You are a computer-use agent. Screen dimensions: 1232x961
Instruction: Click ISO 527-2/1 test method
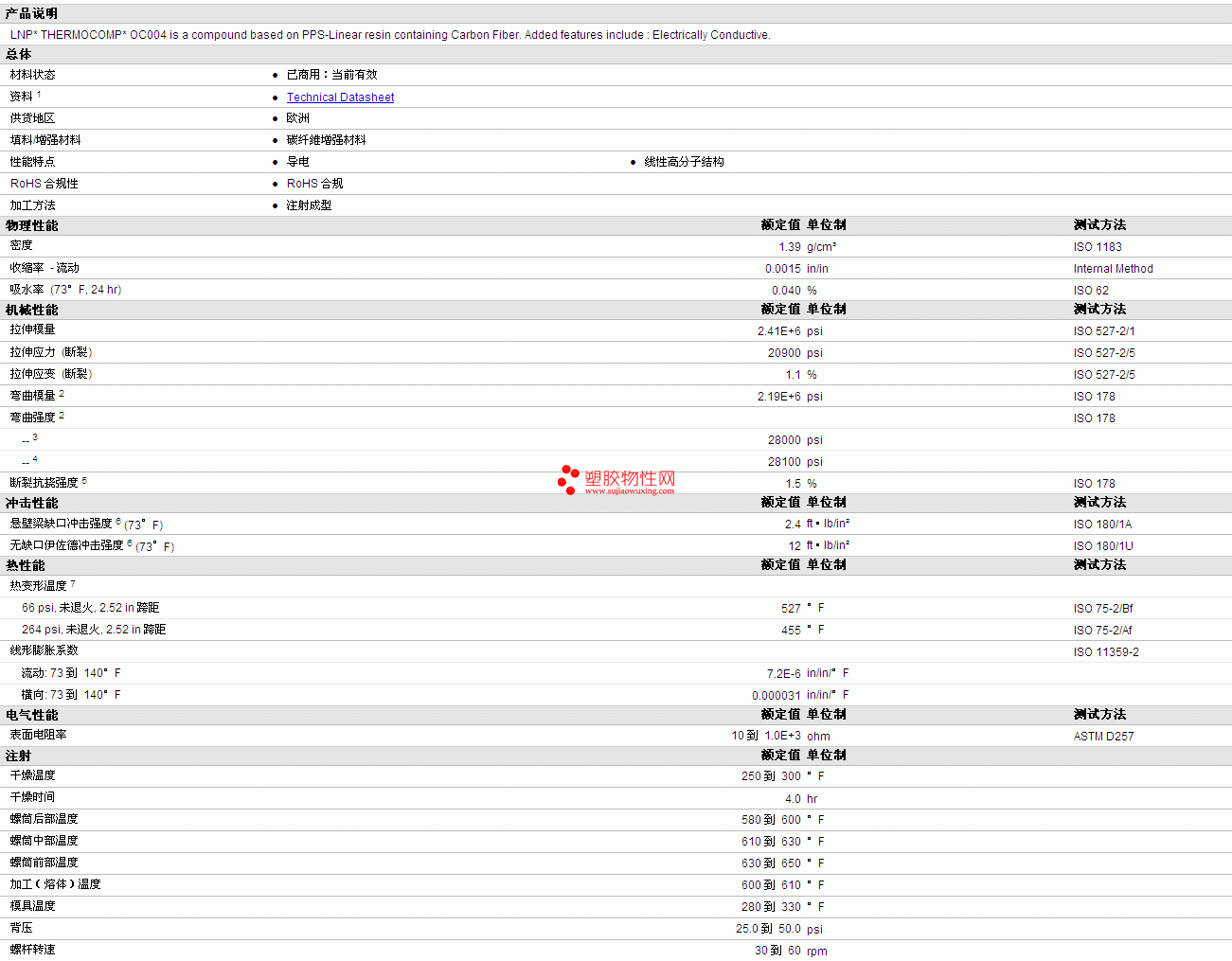1104,331
